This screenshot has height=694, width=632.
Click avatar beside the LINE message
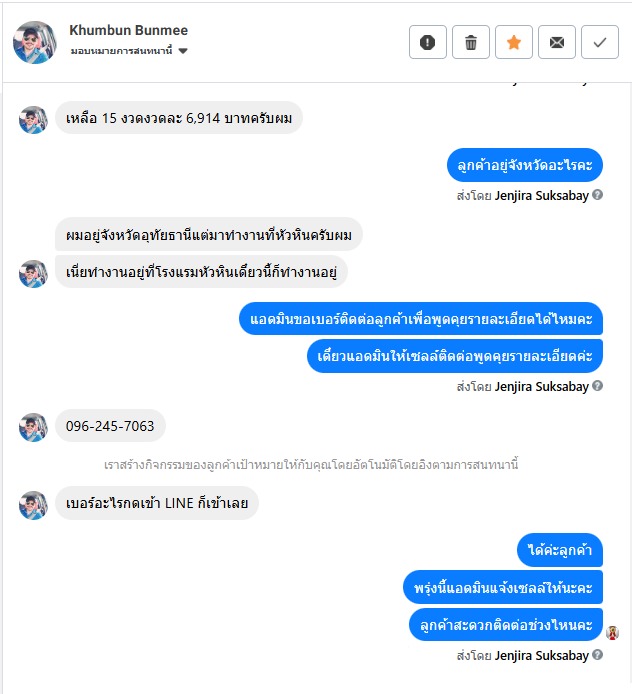(x=33, y=505)
